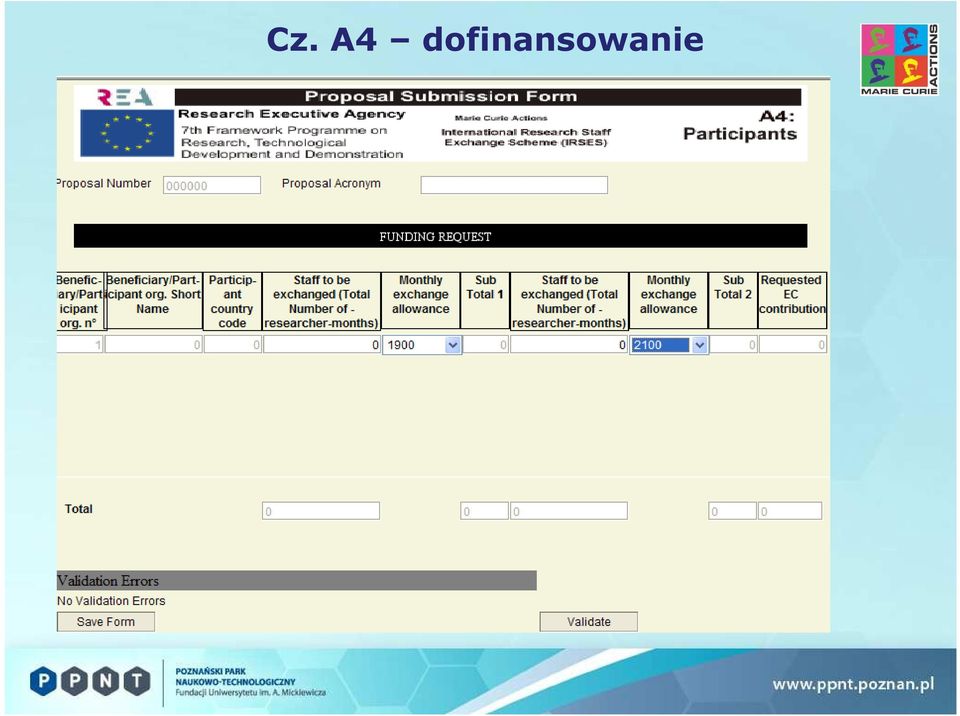This screenshot has height=716, width=960.
Task: Click the 'Total' row label
Action: coord(78,509)
